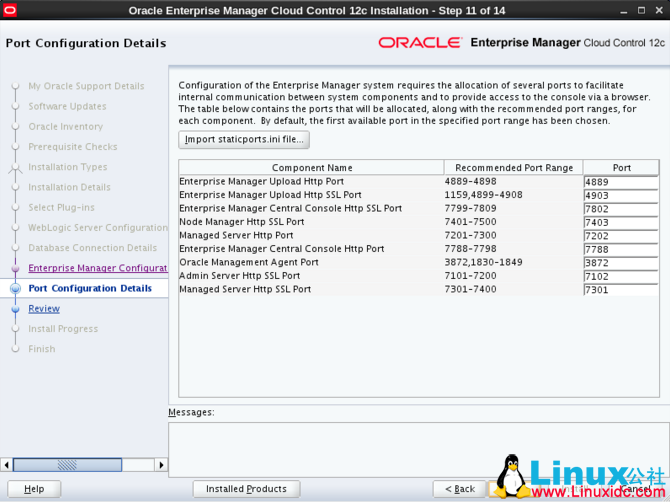Click the Recommended Port Range column header
670x502 pixels.
pos(514,167)
